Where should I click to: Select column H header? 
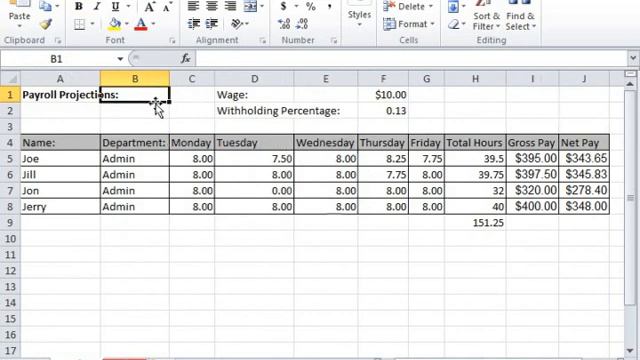[x=475, y=78]
